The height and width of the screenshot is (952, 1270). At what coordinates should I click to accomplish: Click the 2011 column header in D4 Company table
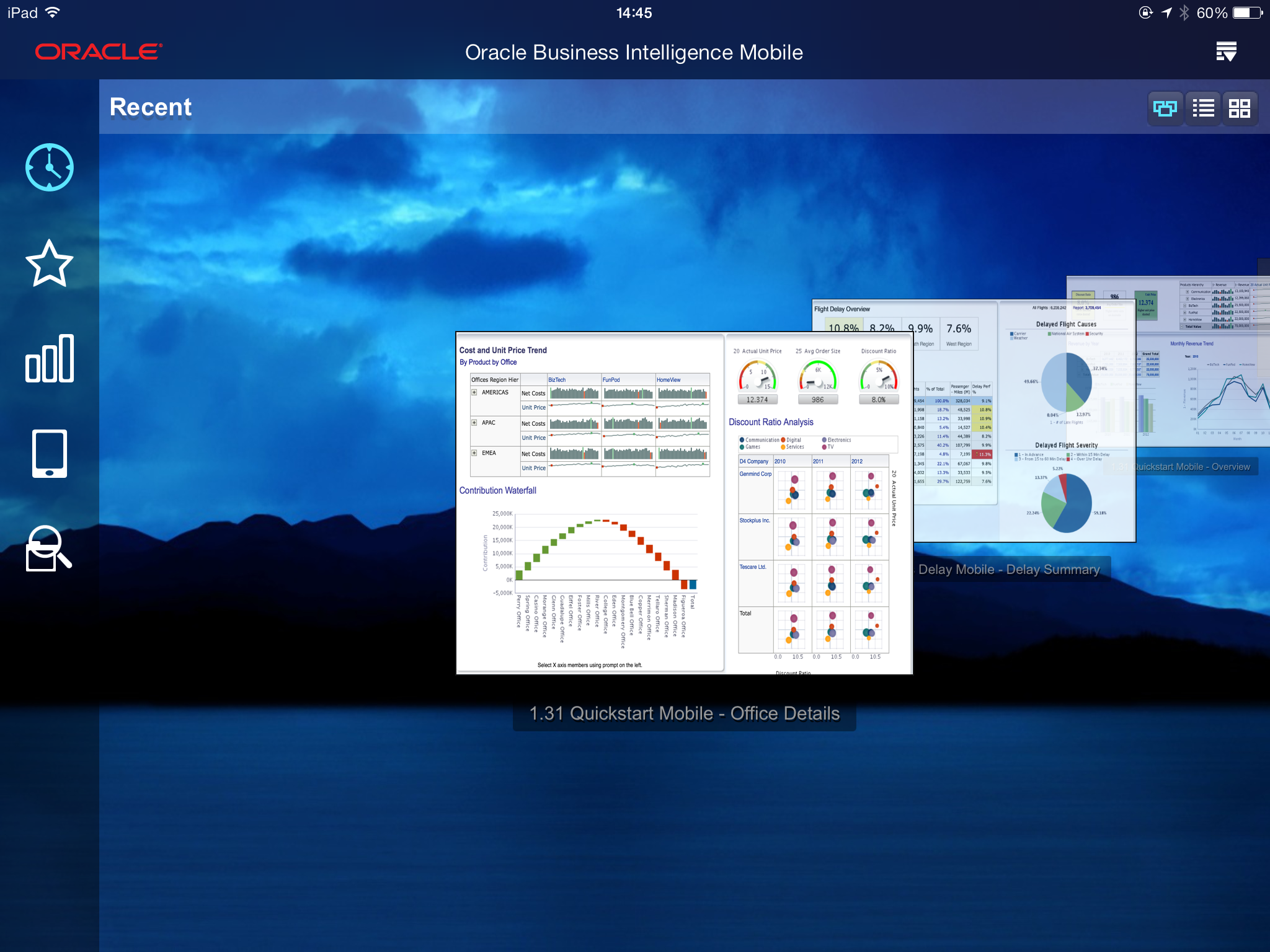click(819, 461)
